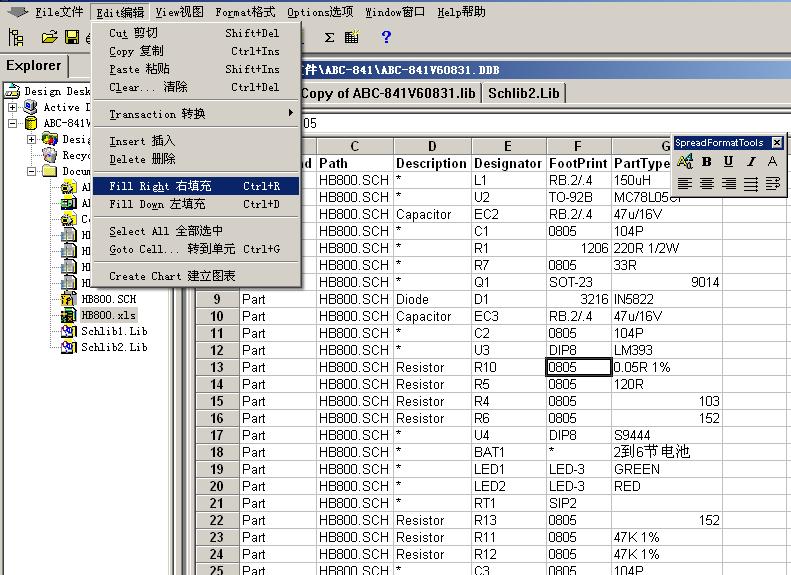Collapse the Documents folder in Explorer tree
Screen dimensions: 791x575
tap(32, 171)
